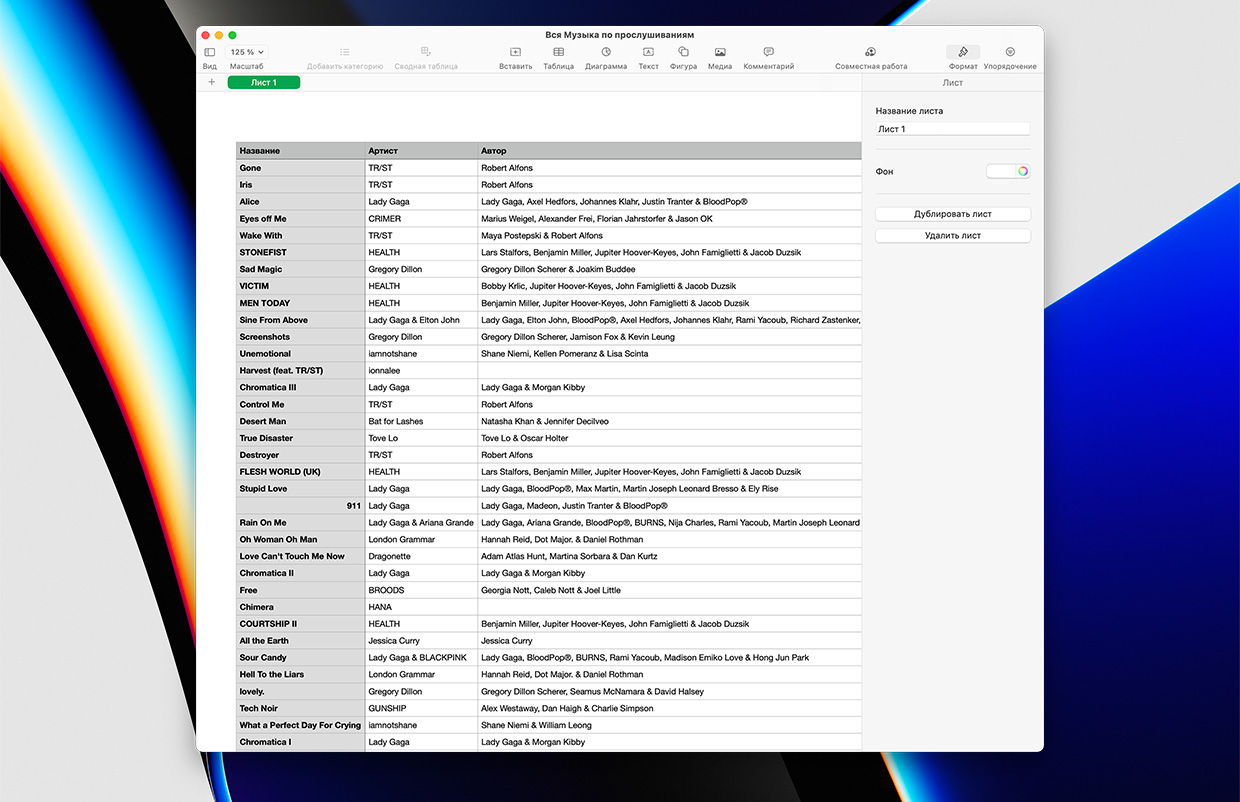The height and width of the screenshot is (802, 1240).
Task: Click the Комментарий comment icon
Action: coord(768,51)
